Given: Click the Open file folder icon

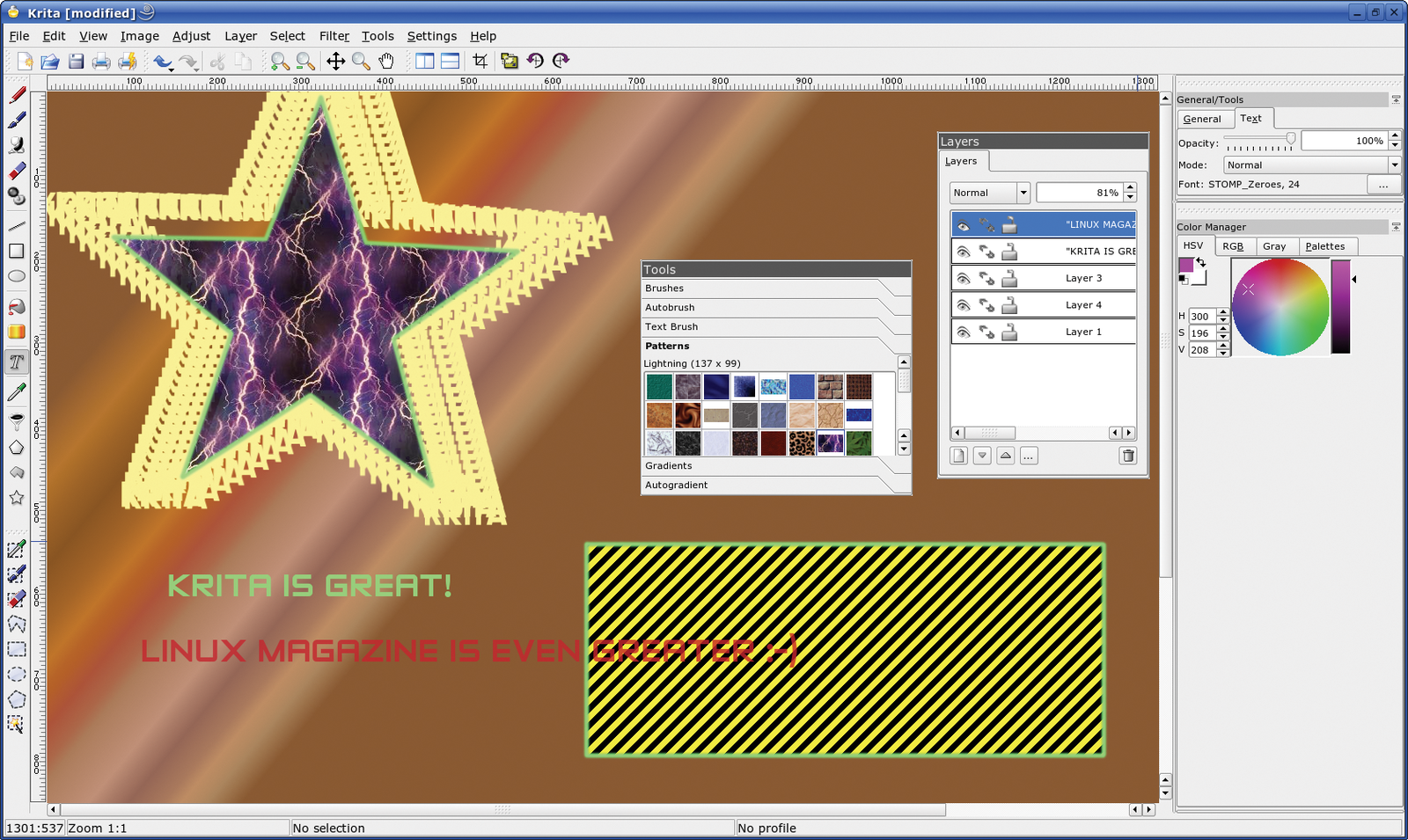Looking at the screenshot, I should click(50, 61).
